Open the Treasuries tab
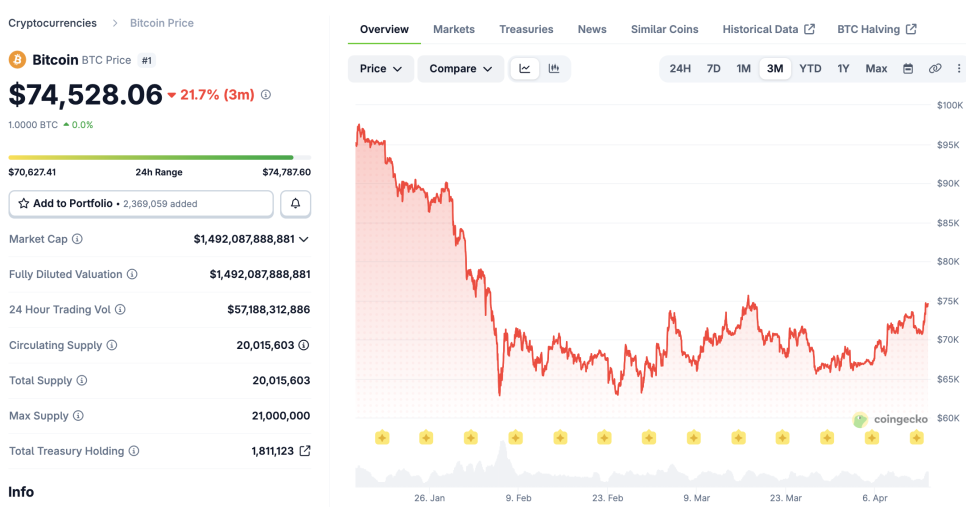The width and height of the screenshot is (966, 507). click(526, 29)
